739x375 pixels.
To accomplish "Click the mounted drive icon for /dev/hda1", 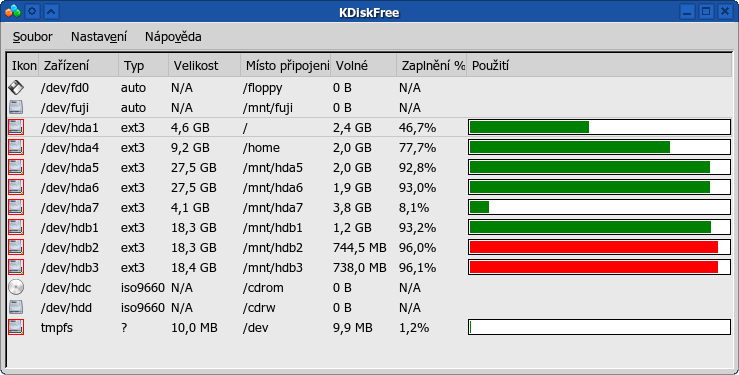I will coord(16,127).
